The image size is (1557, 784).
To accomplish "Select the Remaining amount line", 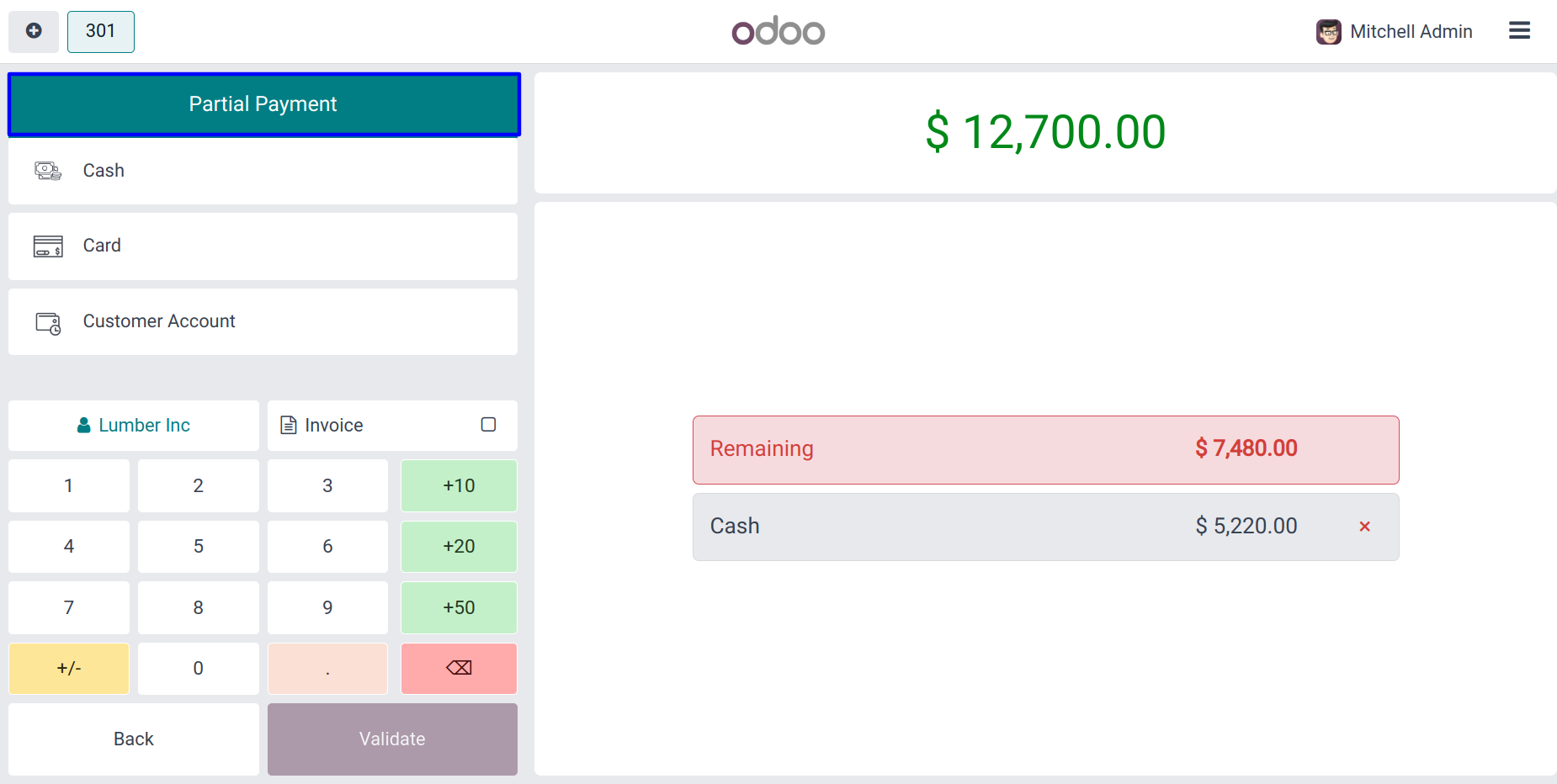I will pos(1045,449).
